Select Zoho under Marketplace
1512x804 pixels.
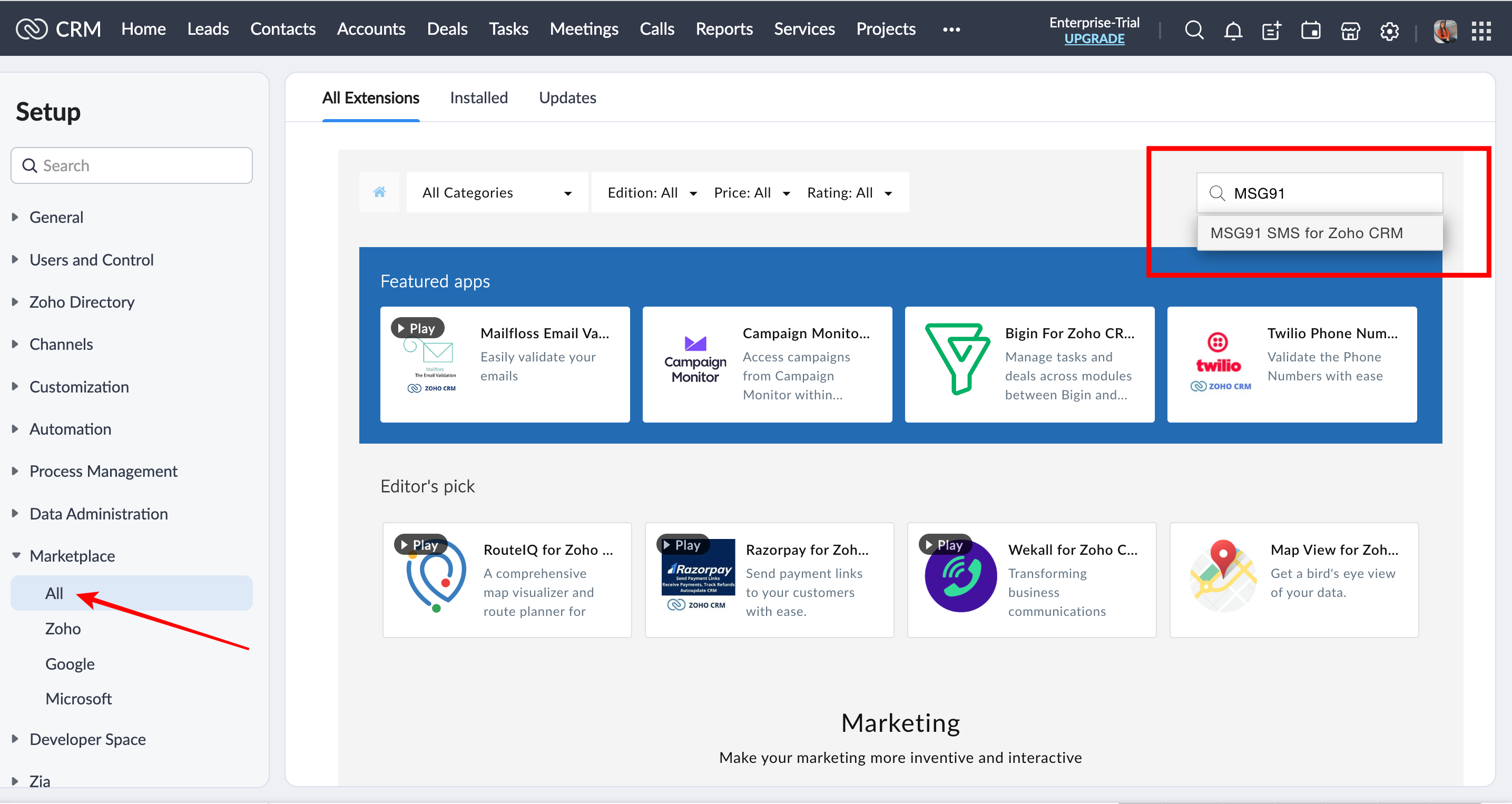pyautogui.click(x=63, y=628)
